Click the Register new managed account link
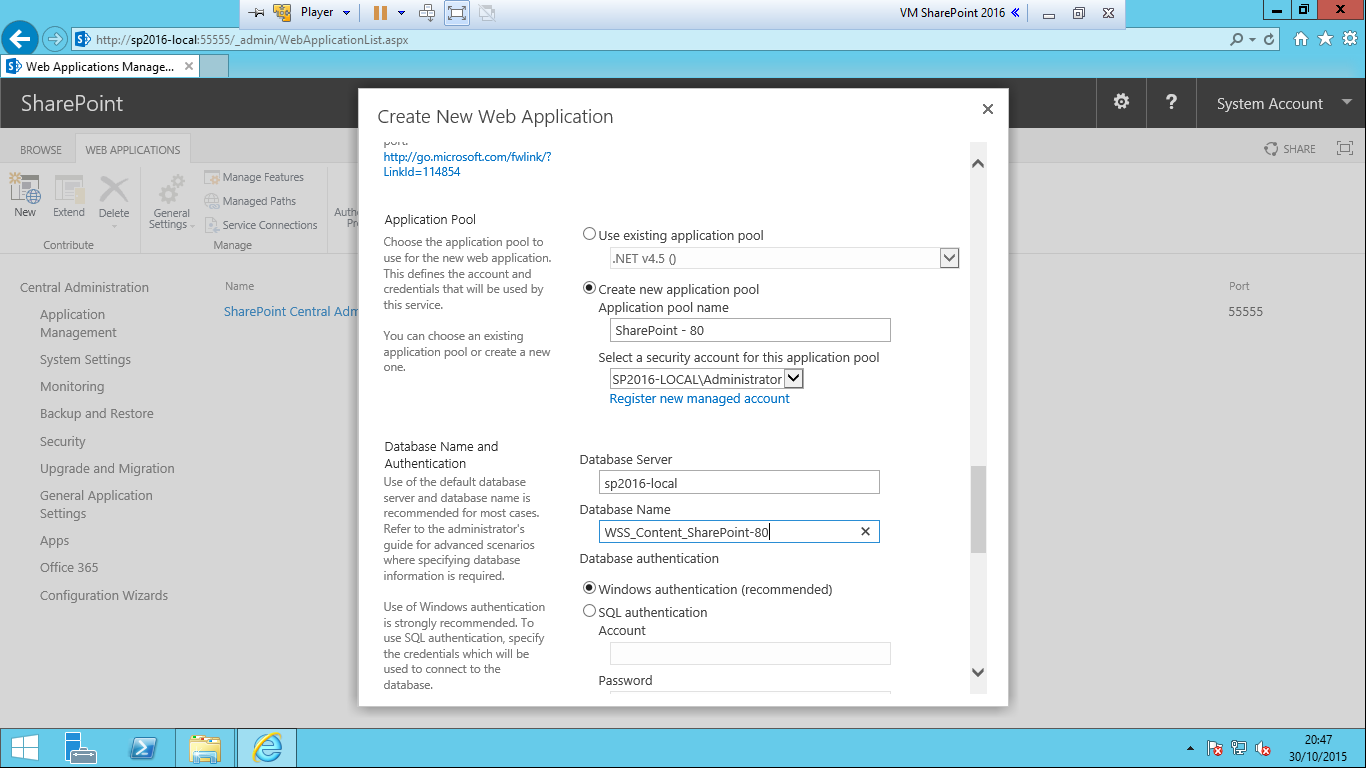1366x768 pixels. pyautogui.click(x=699, y=398)
